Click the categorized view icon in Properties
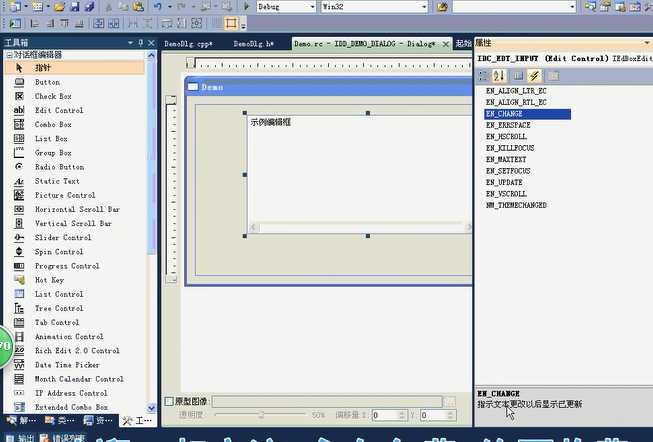The width and height of the screenshot is (653, 442). pyautogui.click(x=483, y=76)
